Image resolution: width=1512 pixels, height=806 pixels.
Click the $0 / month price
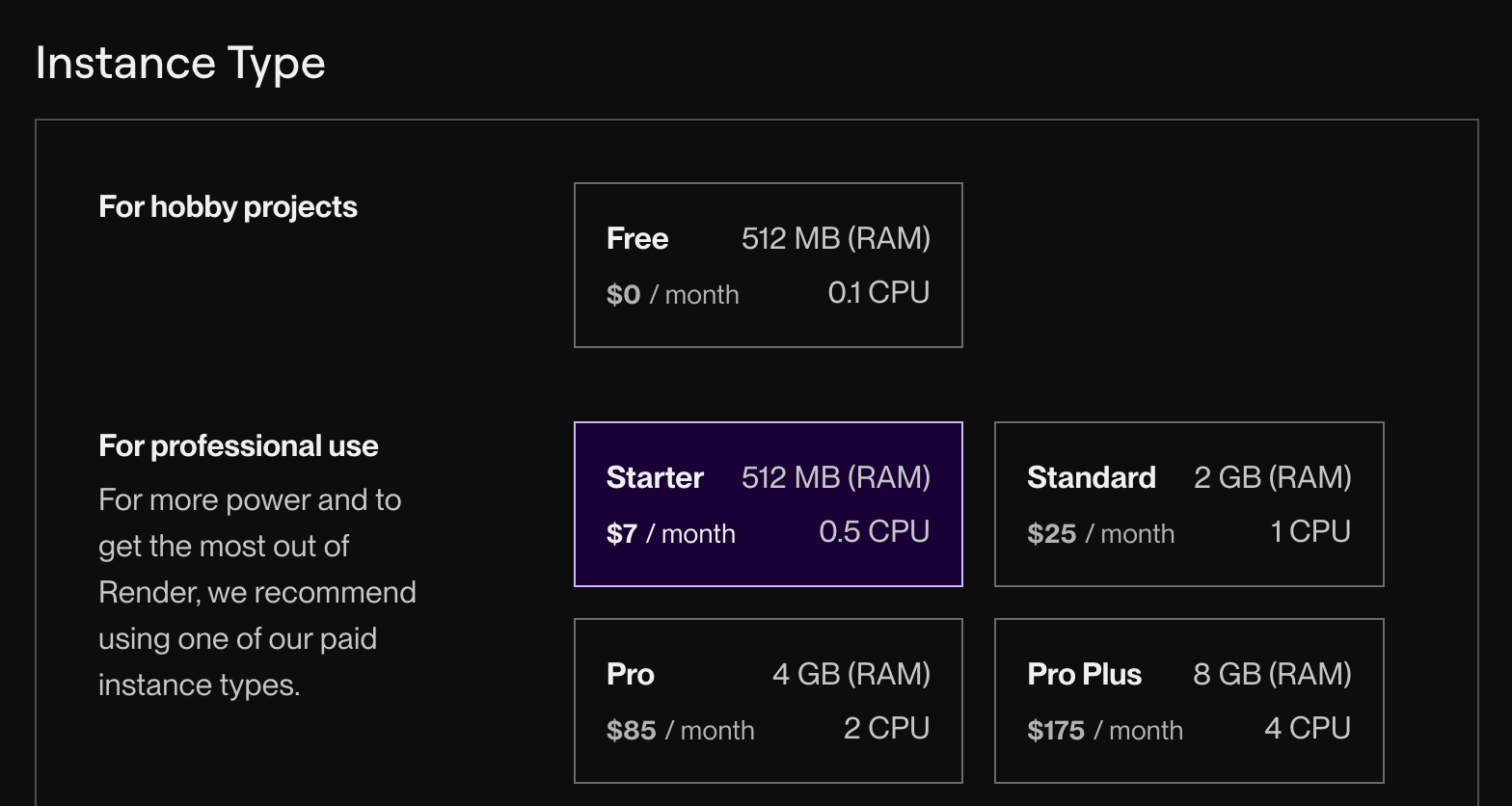tap(672, 294)
